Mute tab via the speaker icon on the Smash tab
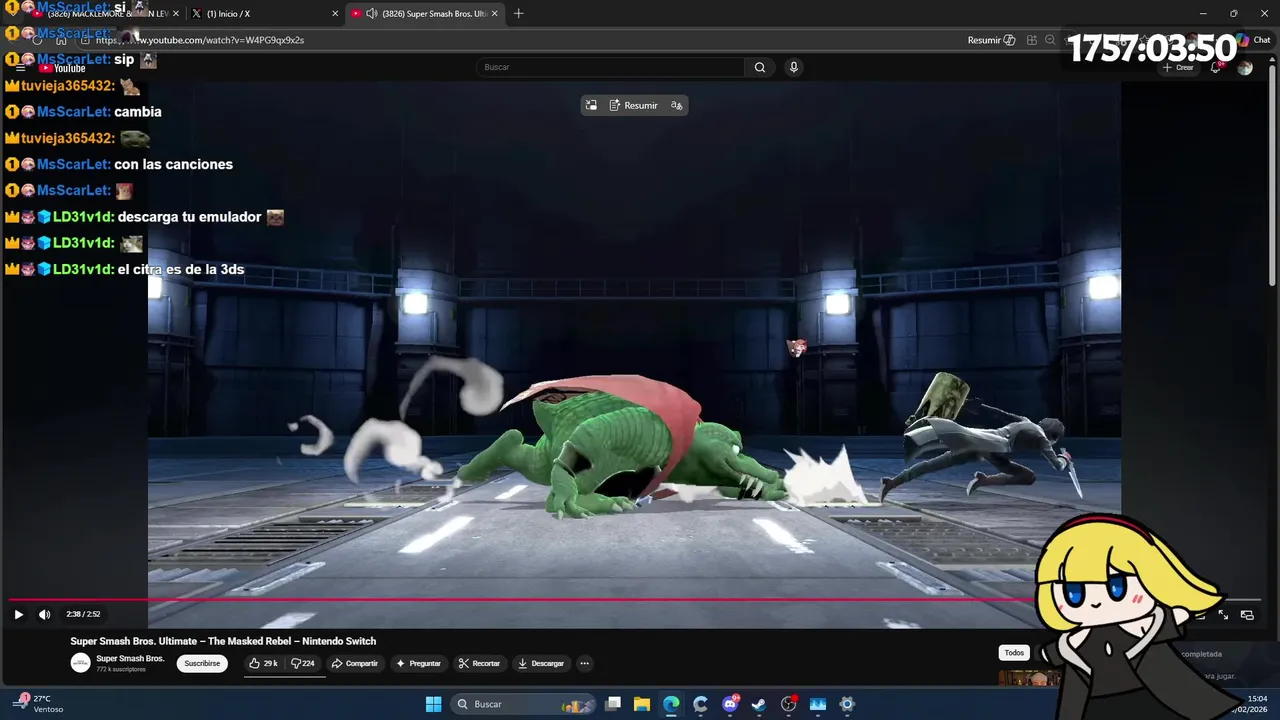 (x=372, y=13)
